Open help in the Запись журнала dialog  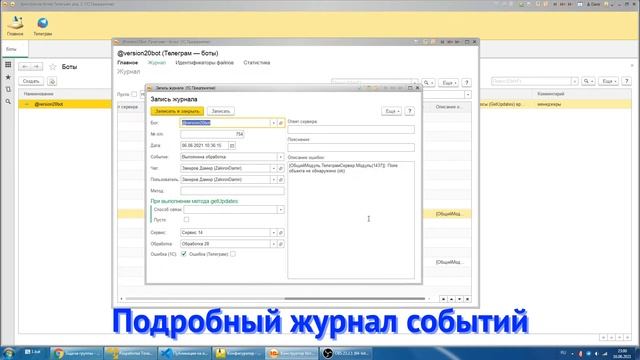pyautogui.click(x=410, y=111)
